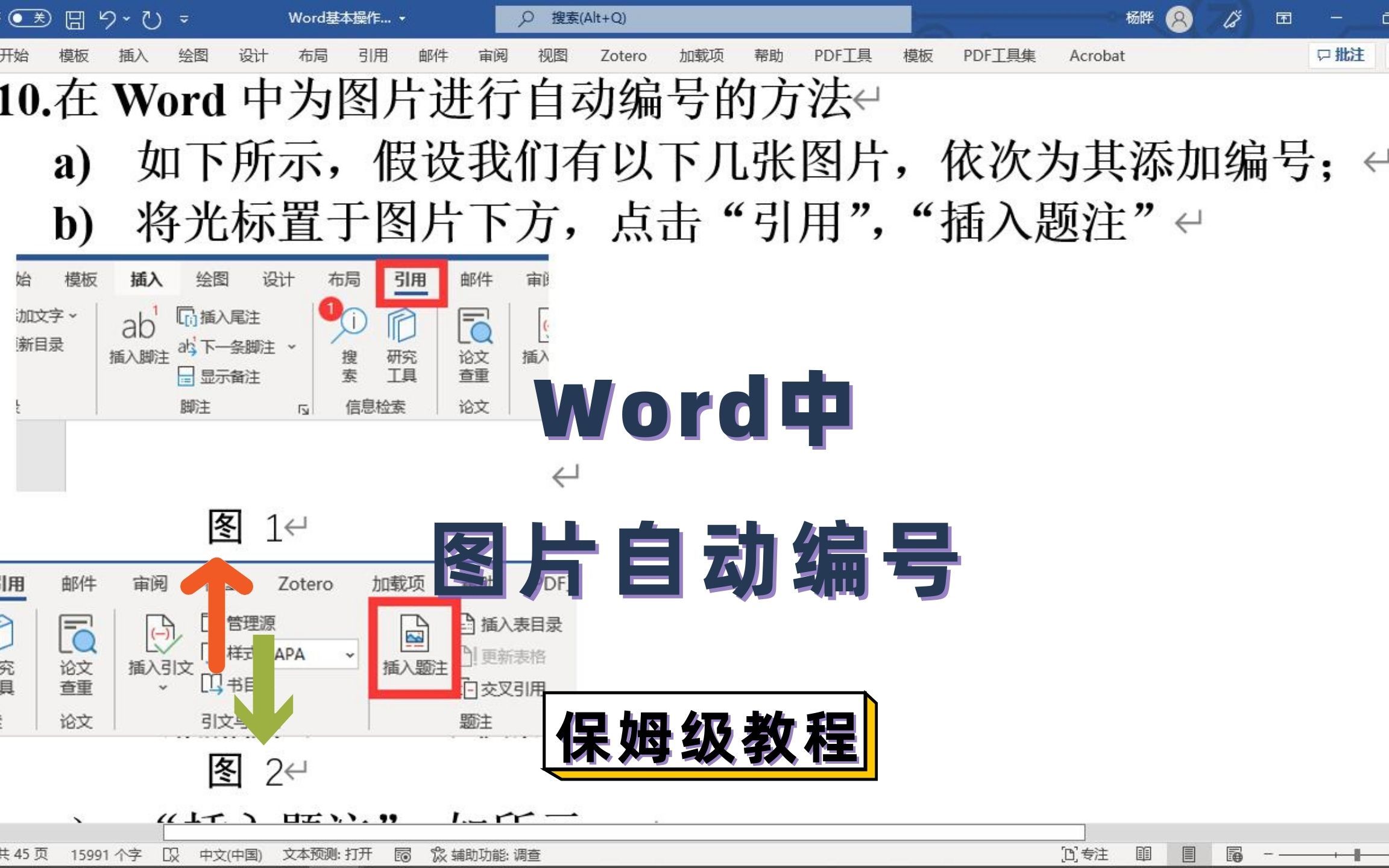
Task: Switch to the PDF工具 tab
Action: [x=843, y=55]
